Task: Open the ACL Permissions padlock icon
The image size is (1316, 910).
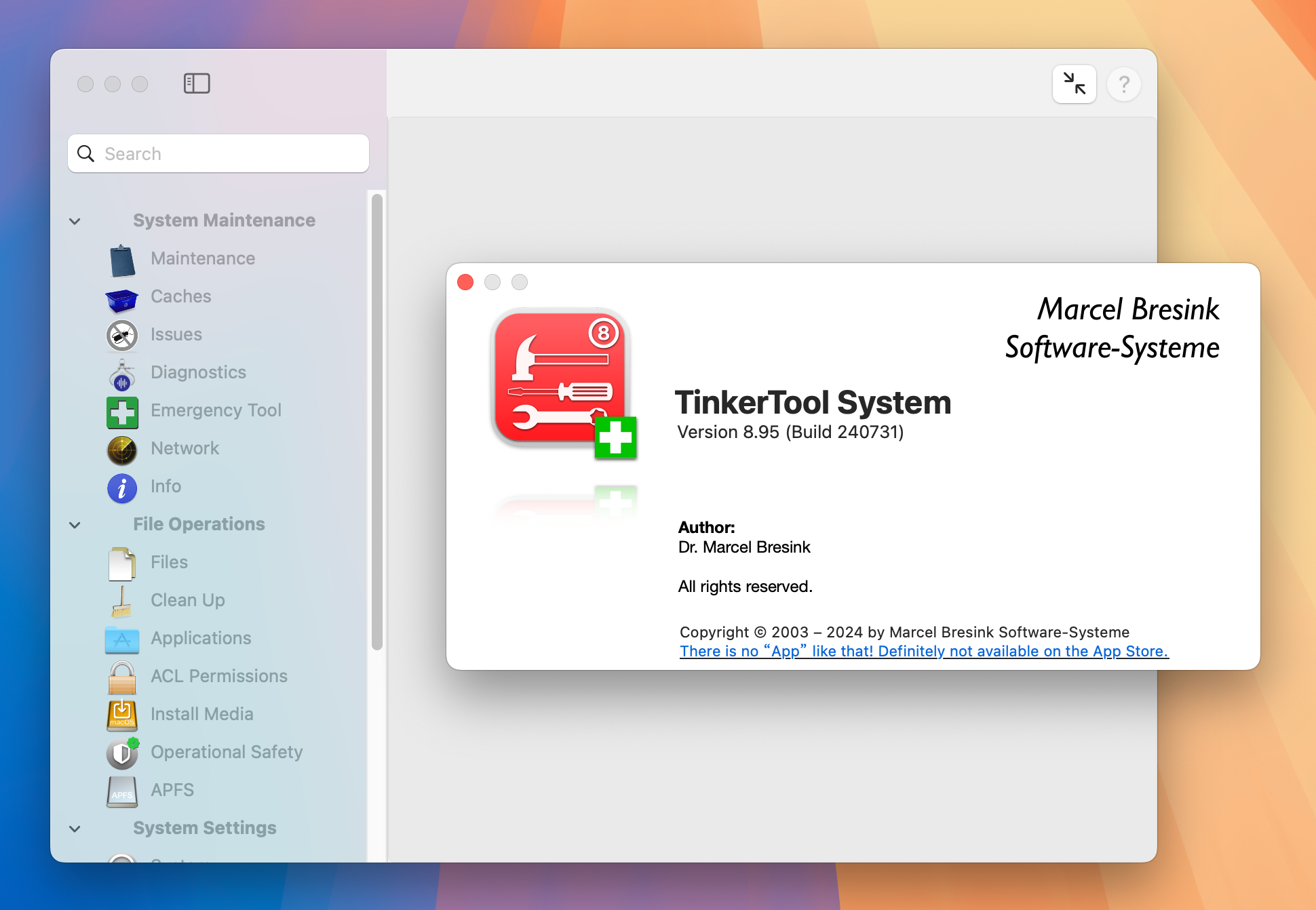Action: point(122,677)
